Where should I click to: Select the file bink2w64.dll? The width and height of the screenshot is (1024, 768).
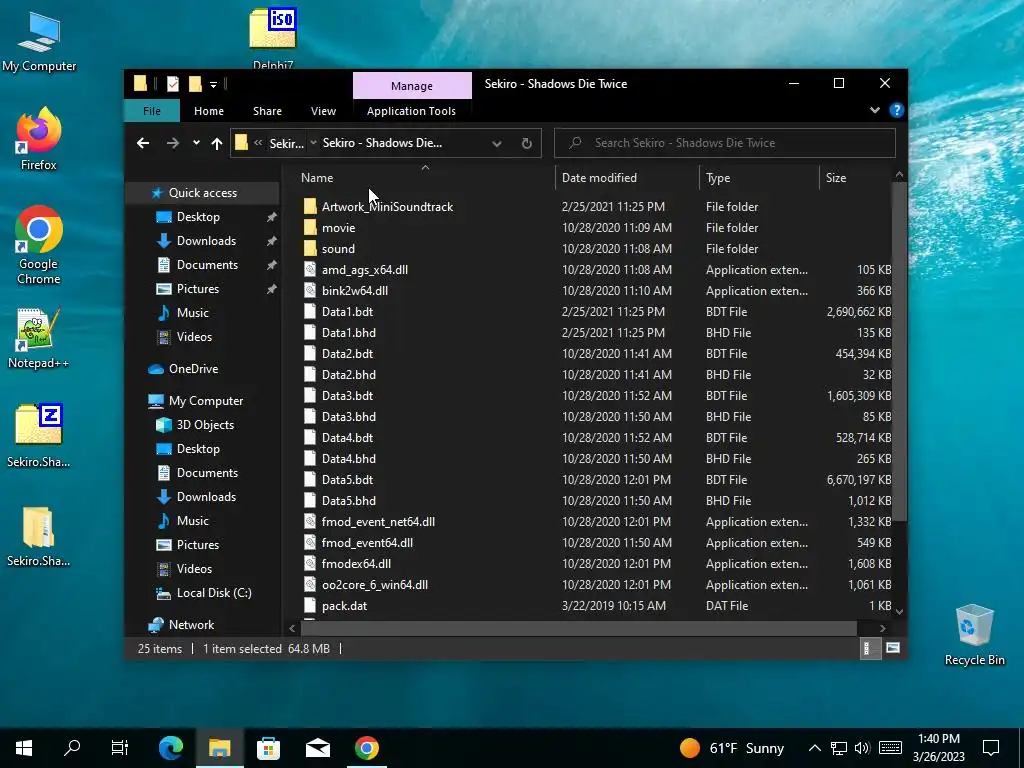click(355, 291)
